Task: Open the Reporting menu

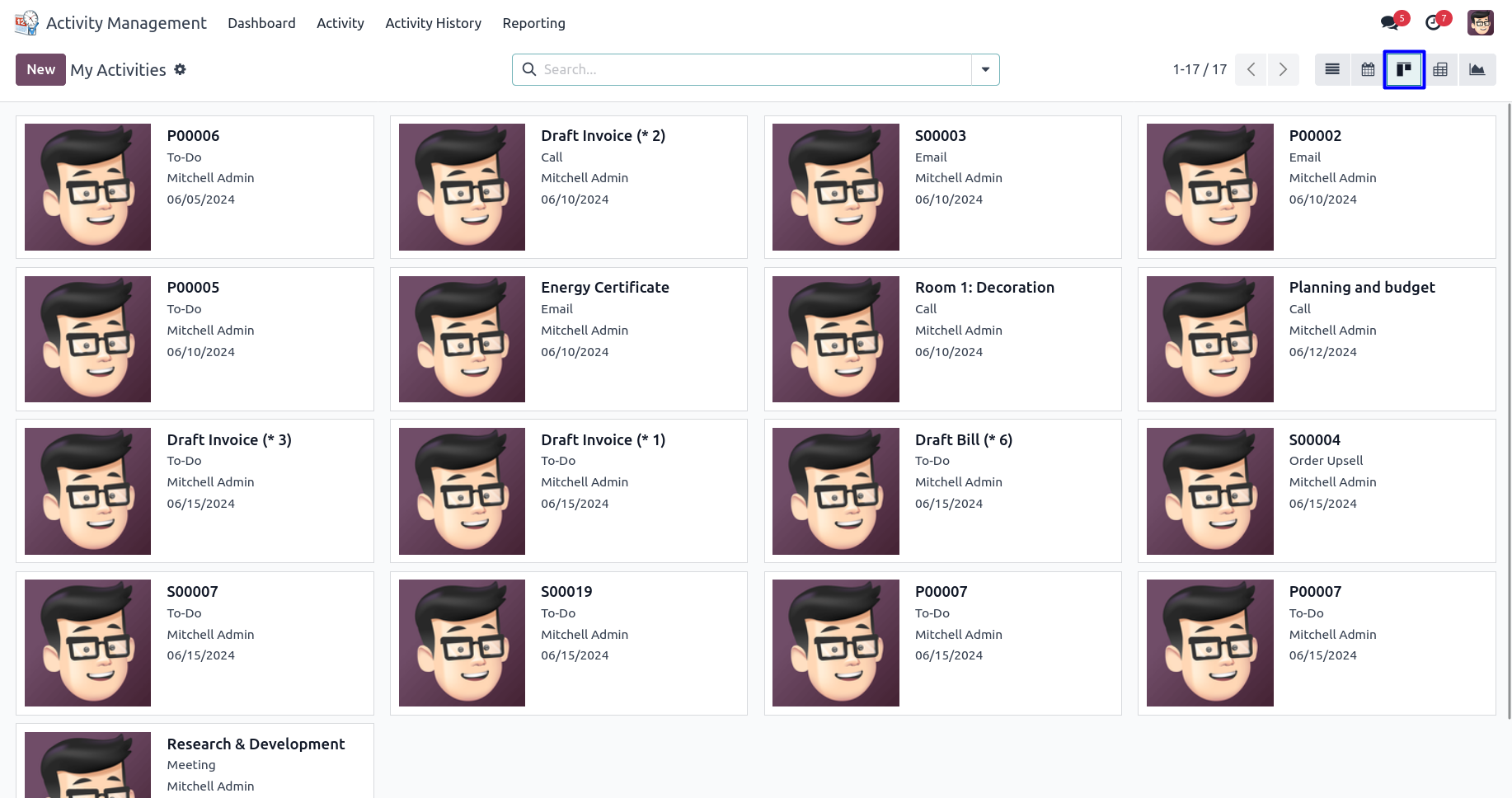Action: pos(533,23)
